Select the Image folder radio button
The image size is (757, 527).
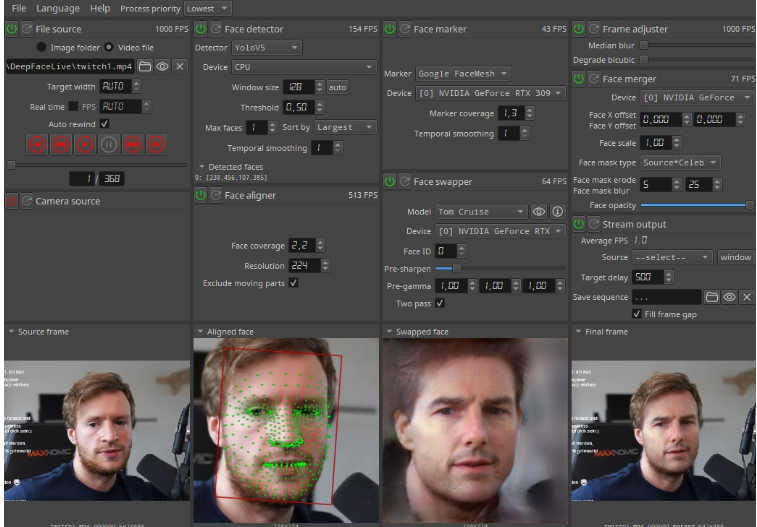click(x=41, y=47)
